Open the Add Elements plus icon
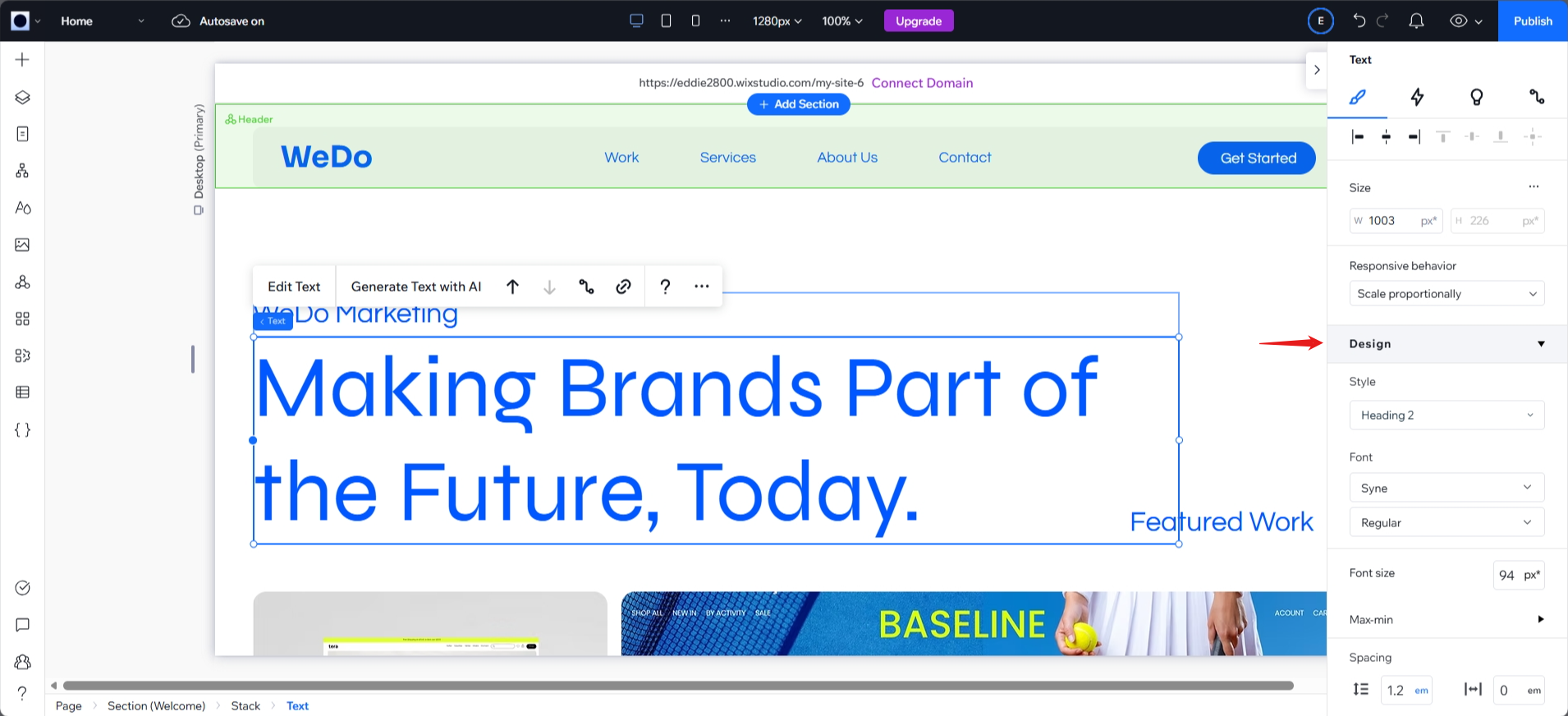 [22, 60]
